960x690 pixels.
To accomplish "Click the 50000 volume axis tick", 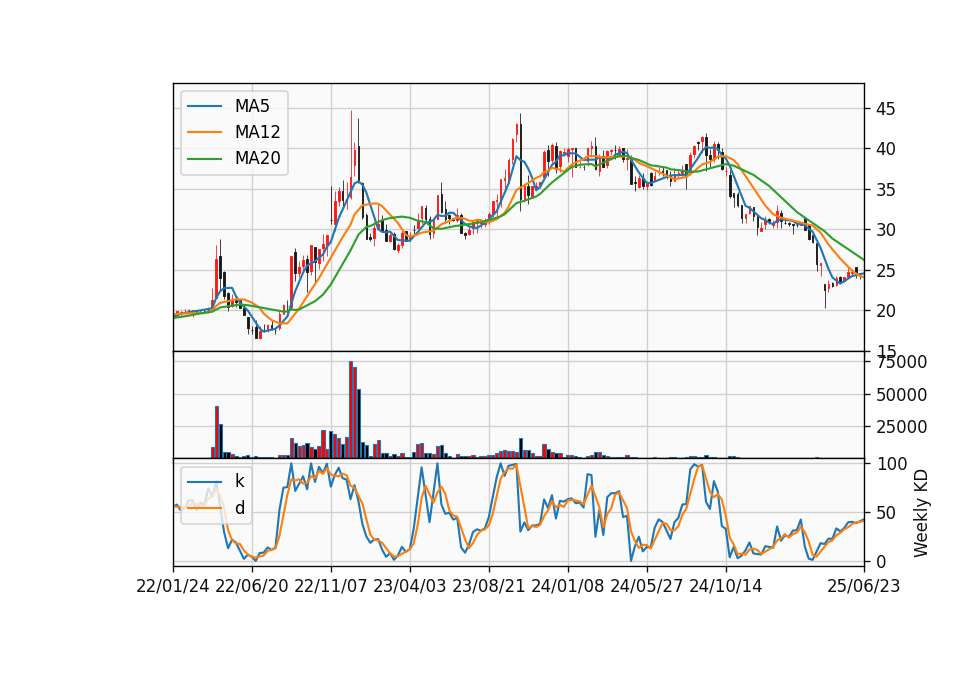I will (x=901, y=395).
